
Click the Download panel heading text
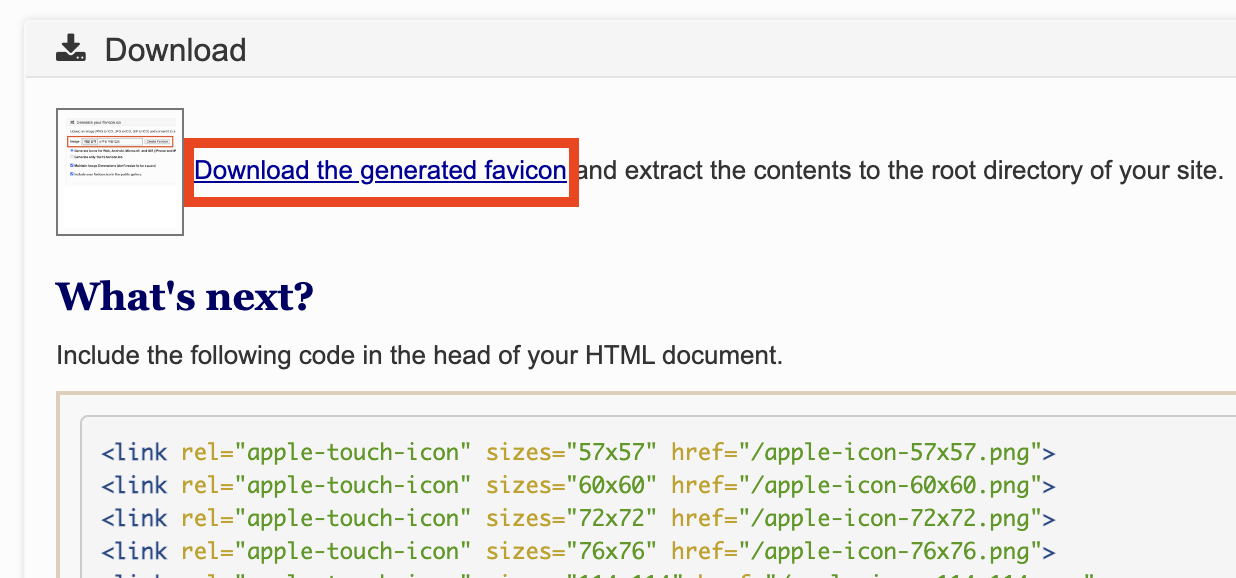tap(175, 50)
